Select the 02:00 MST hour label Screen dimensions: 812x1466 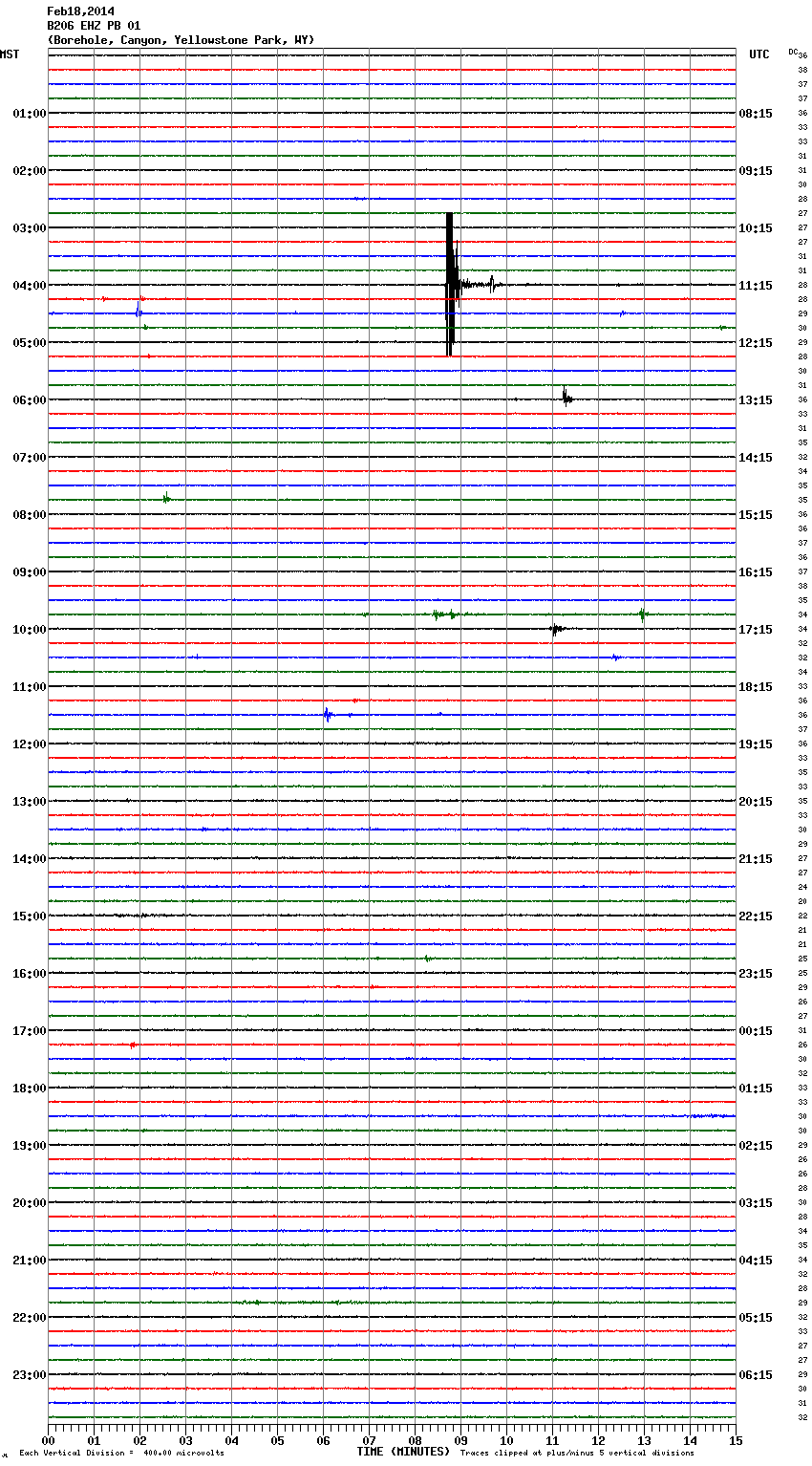tap(30, 171)
